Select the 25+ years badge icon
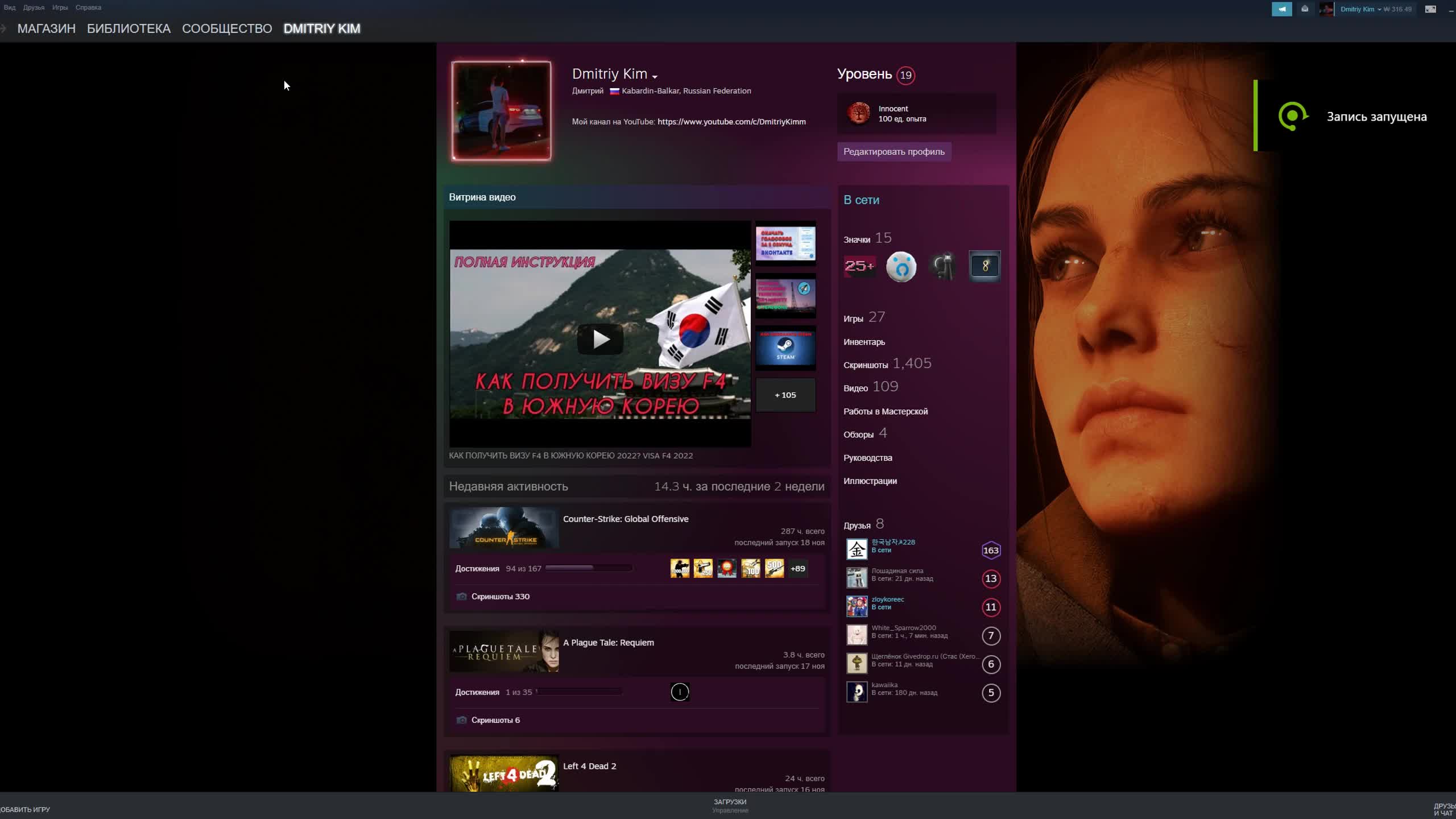 859,266
